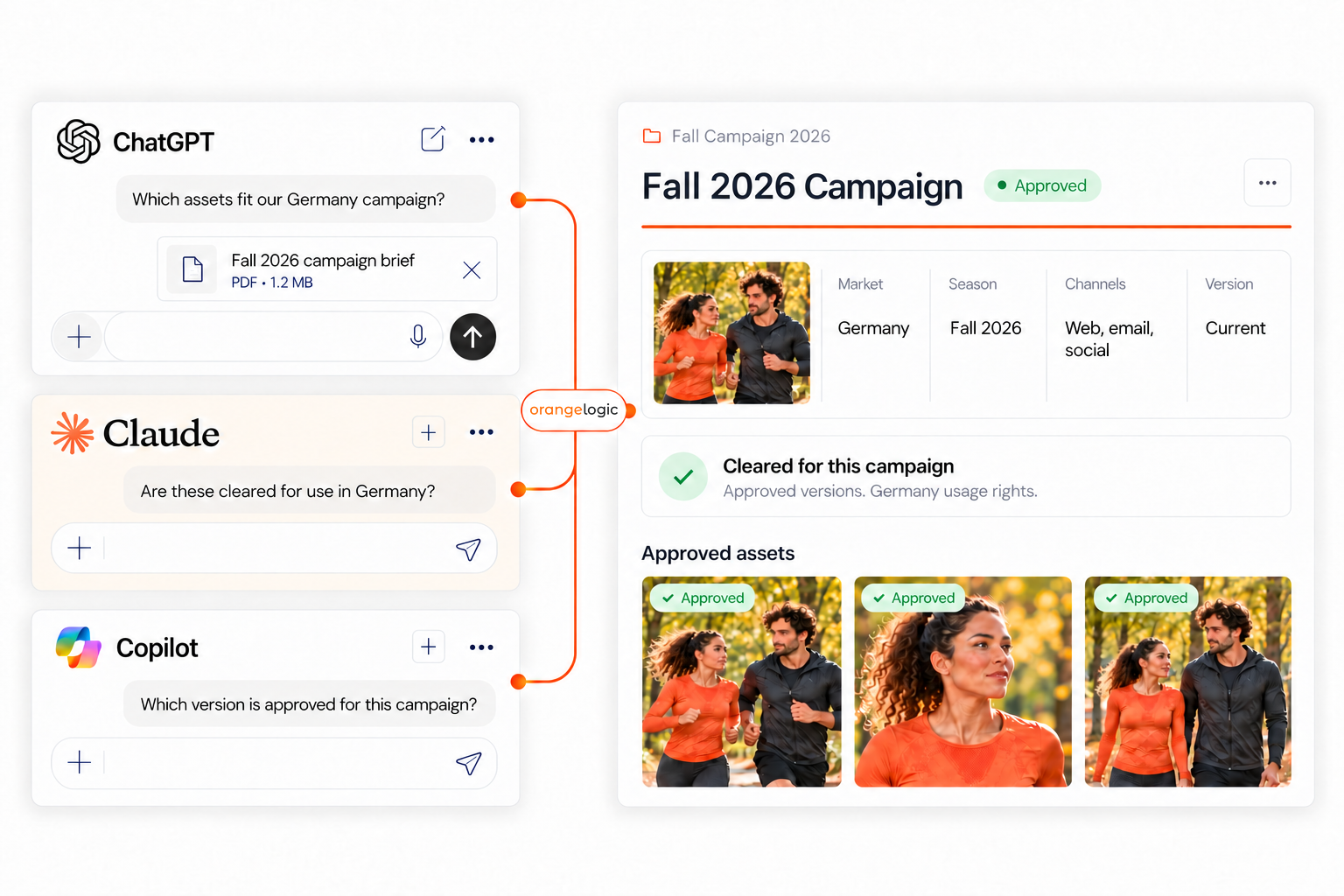Click the folder icon beside Fall Campaign 2026
The height and width of the screenshot is (896, 1344).
click(652, 136)
